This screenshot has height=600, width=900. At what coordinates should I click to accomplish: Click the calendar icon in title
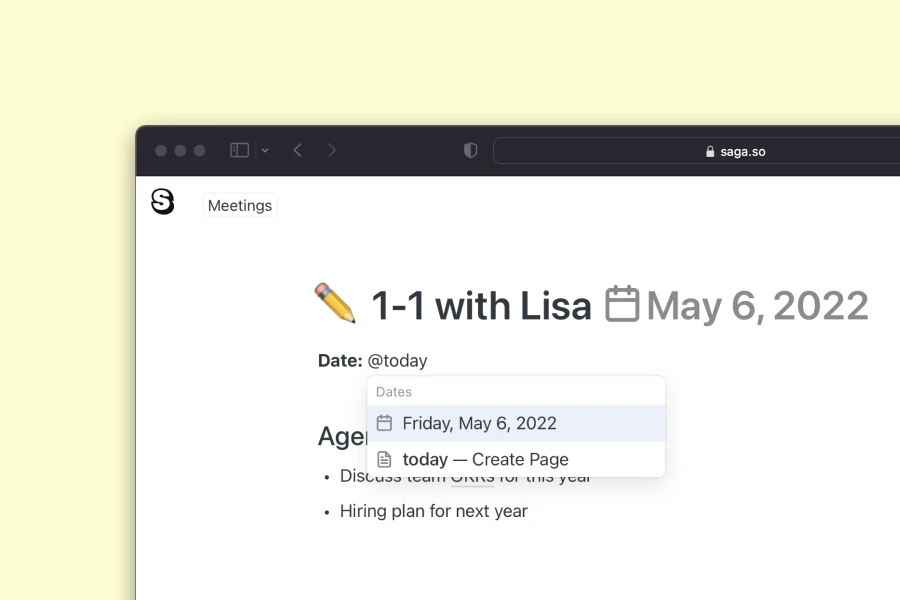(x=622, y=304)
